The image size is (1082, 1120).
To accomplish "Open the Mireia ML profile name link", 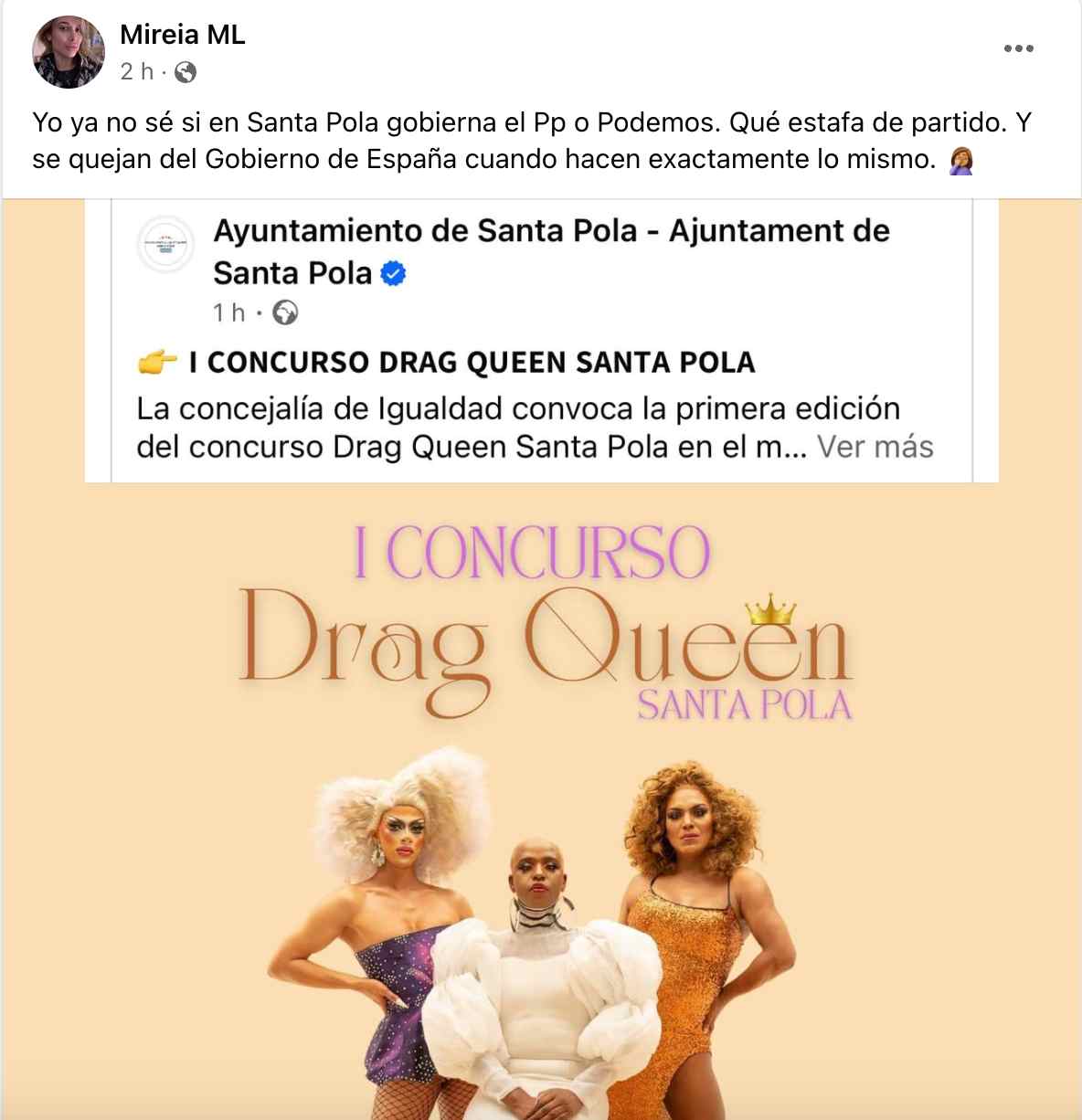I will point(183,35).
